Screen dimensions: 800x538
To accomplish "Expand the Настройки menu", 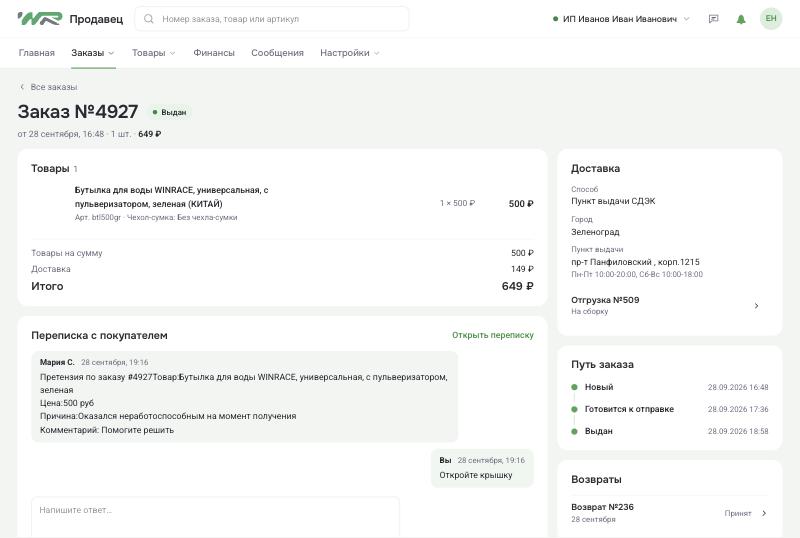I will (349, 53).
